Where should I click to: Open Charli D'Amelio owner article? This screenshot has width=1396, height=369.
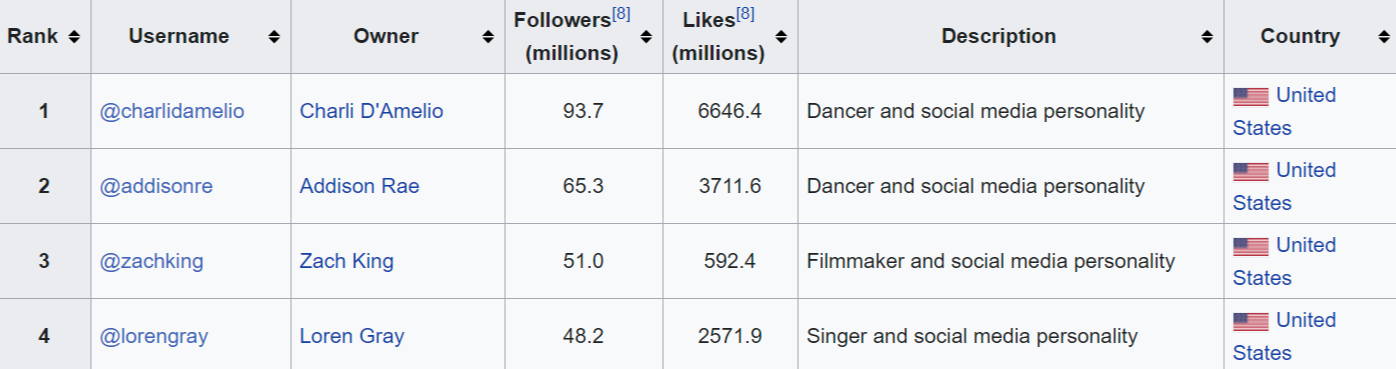pyautogui.click(x=371, y=111)
